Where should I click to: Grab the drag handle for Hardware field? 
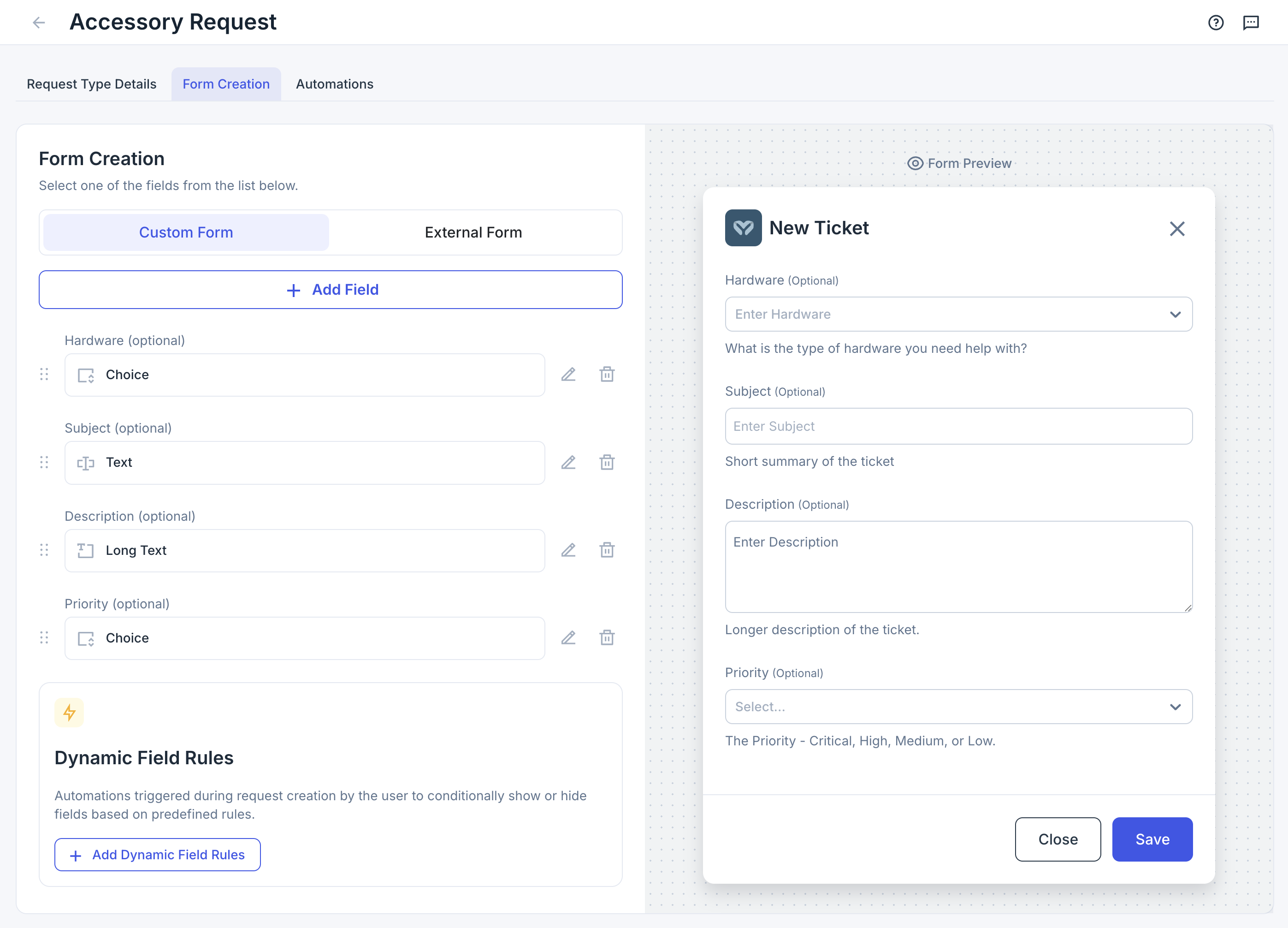click(x=44, y=375)
